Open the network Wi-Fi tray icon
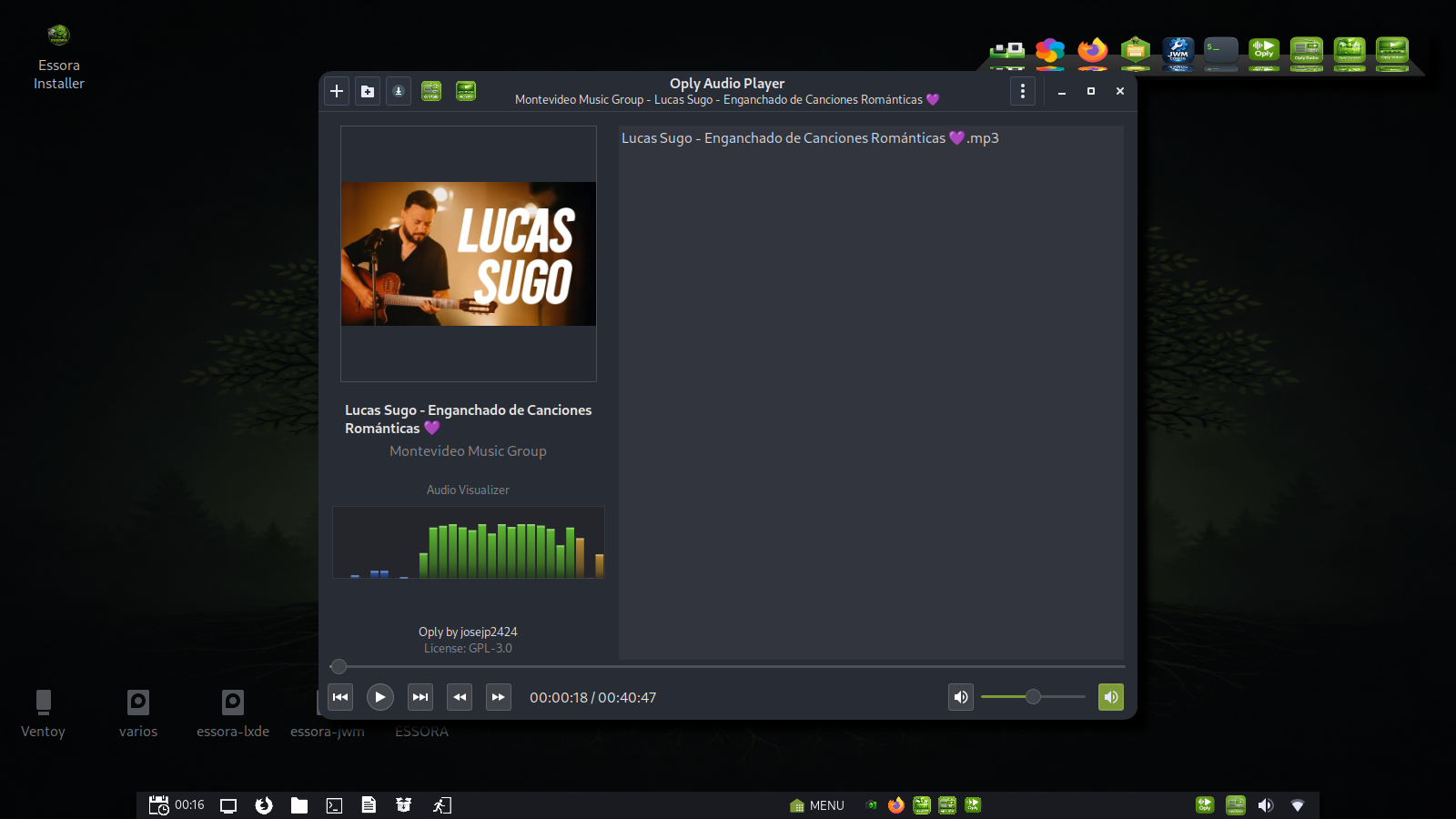This screenshot has height=819, width=1456. pyautogui.click(x=1298, y=805)
